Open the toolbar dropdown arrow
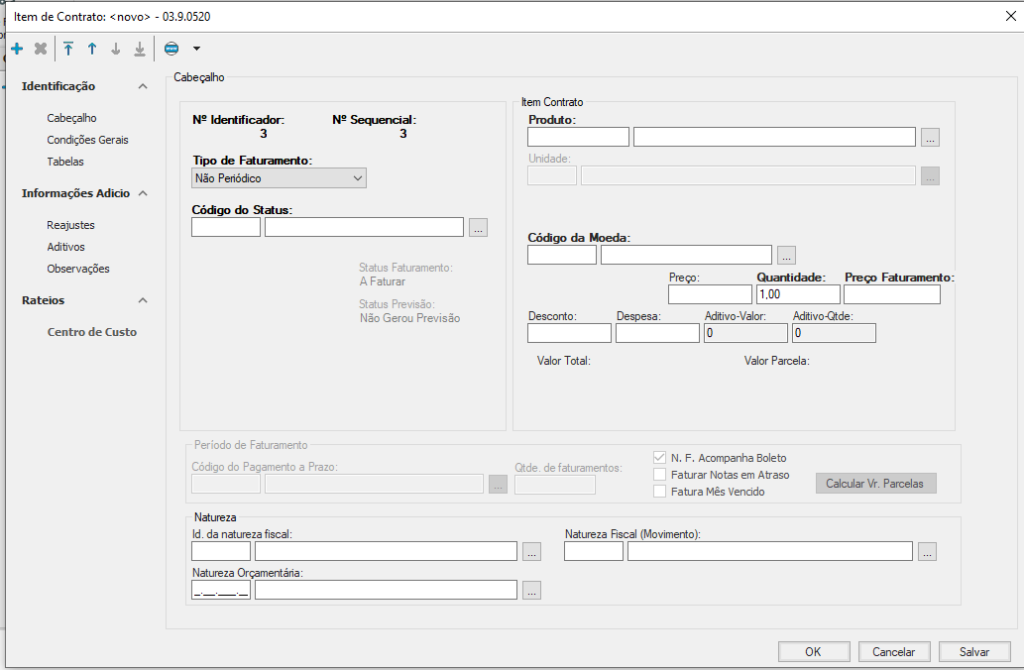 point(196,48)
